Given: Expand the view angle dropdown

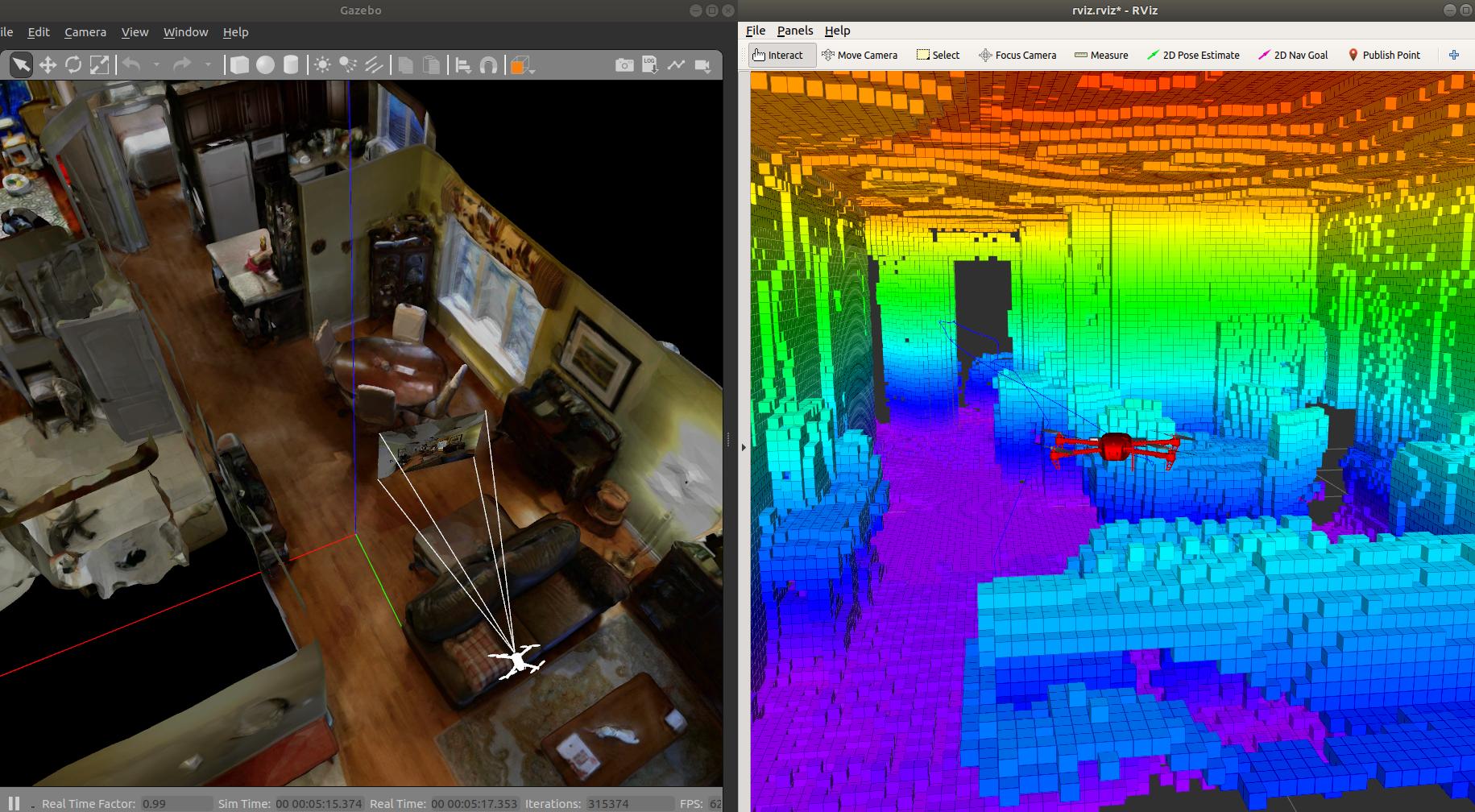Looking at the screenshot, I should [533, 71].
